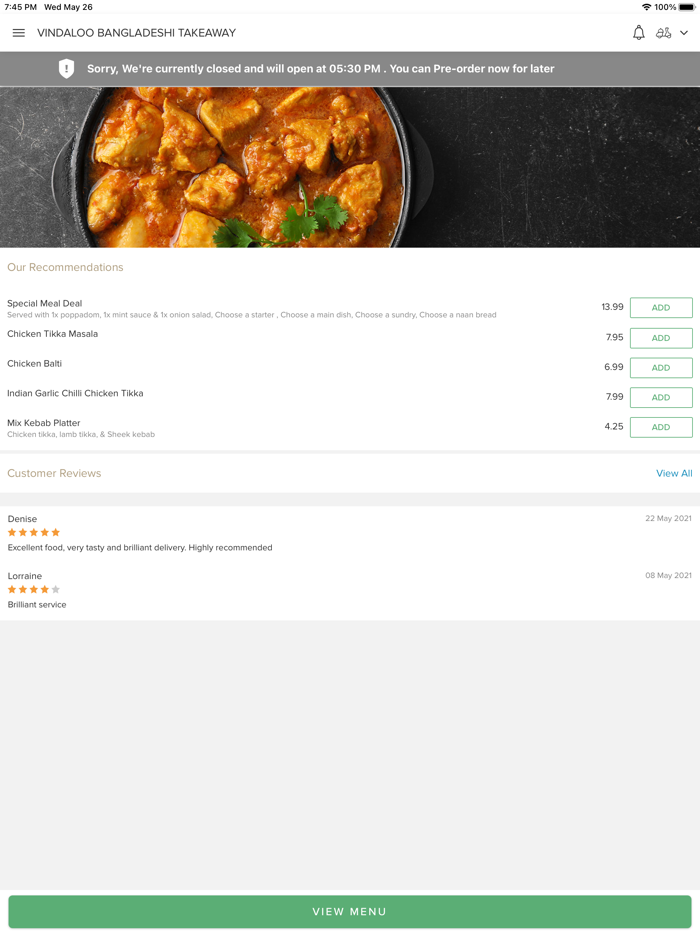The width and height of the screenshot is (700, 934).
Task: Click the group ordering icon in header
Action: pyautogui.click(x=665, y=32)
